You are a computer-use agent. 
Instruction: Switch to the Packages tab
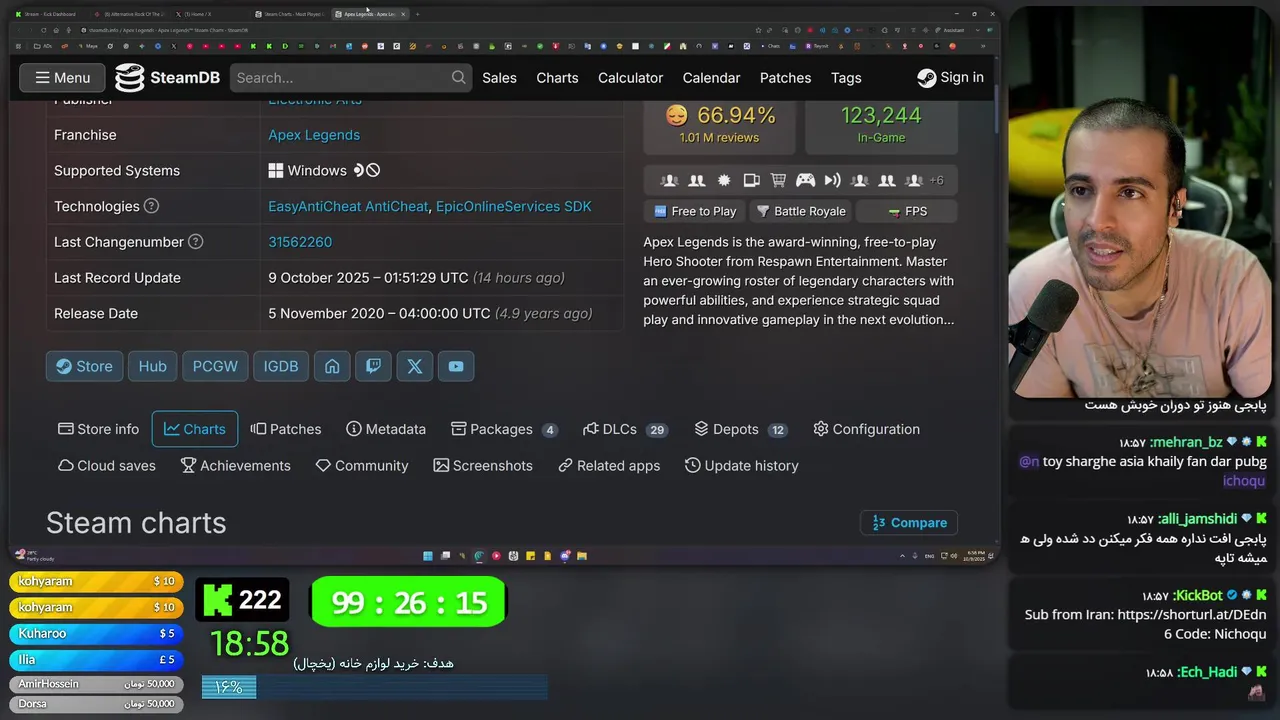(504, 429)
